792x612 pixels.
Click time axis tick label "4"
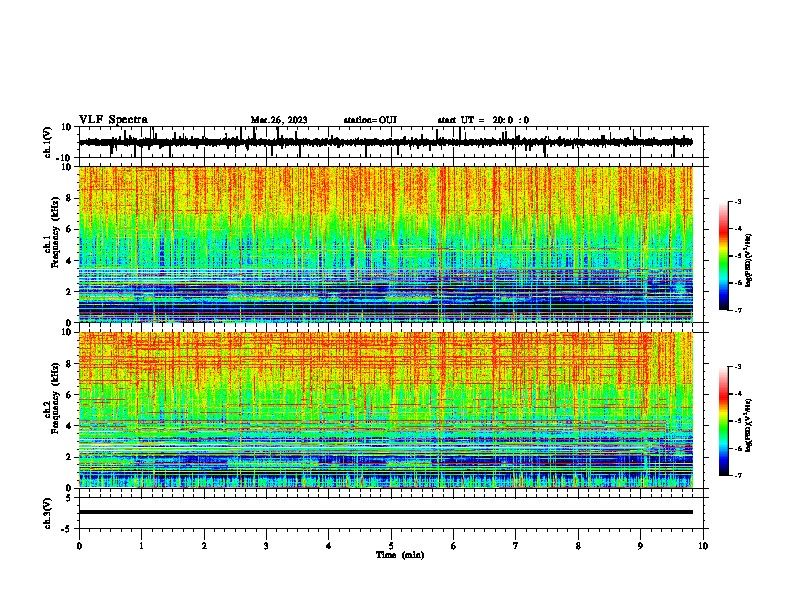click(329, 546)
